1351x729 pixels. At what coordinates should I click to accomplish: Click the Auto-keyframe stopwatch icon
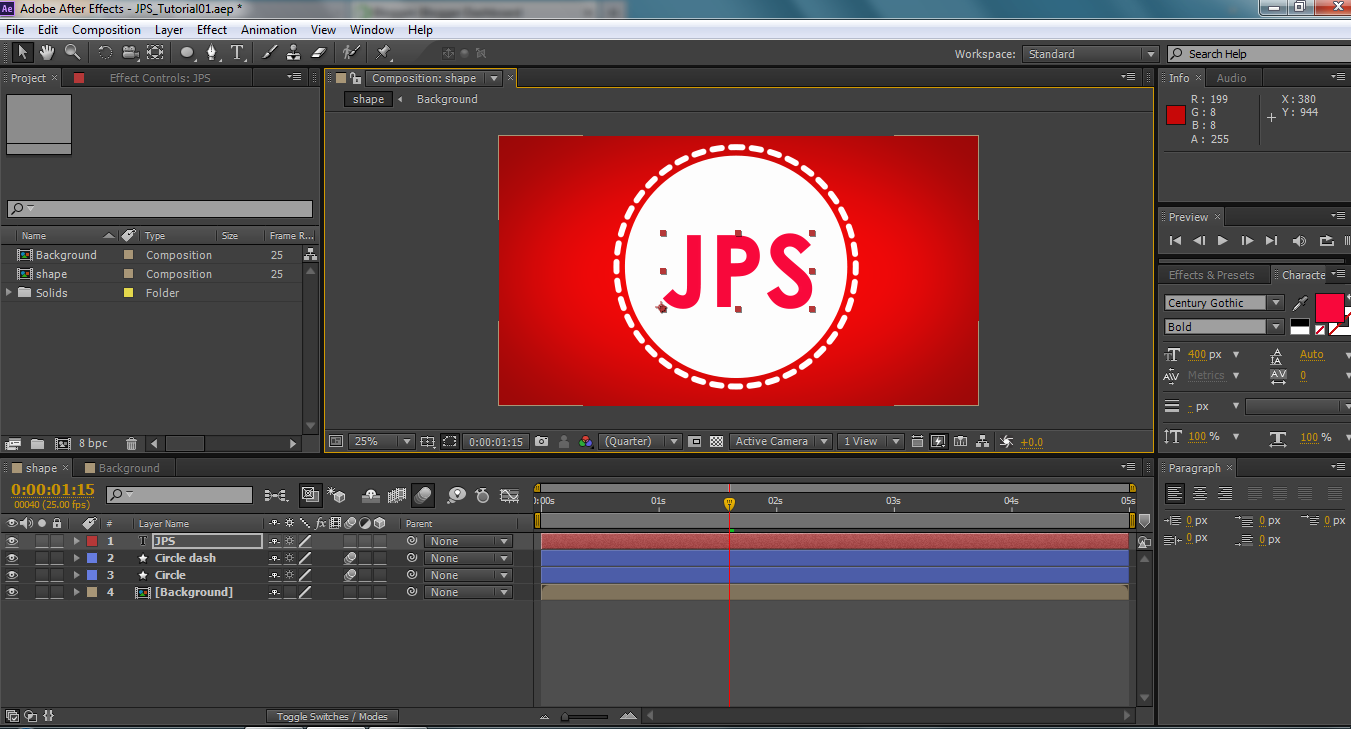[x=482, y=495]
